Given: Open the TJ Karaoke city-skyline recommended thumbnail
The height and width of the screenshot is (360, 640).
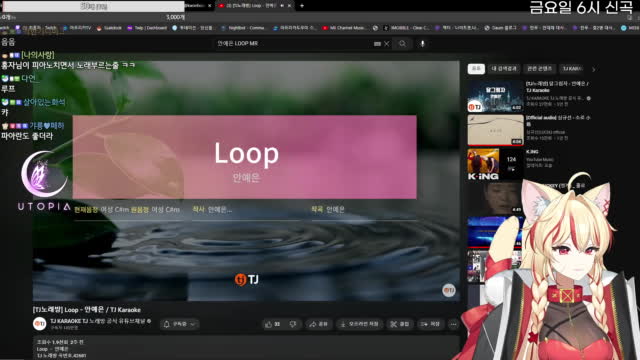Looking at the screenshot, I should click(496, 96).
